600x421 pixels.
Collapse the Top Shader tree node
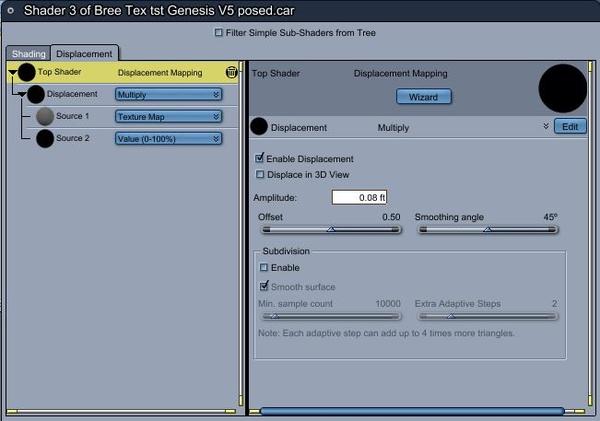pos(12,72)
